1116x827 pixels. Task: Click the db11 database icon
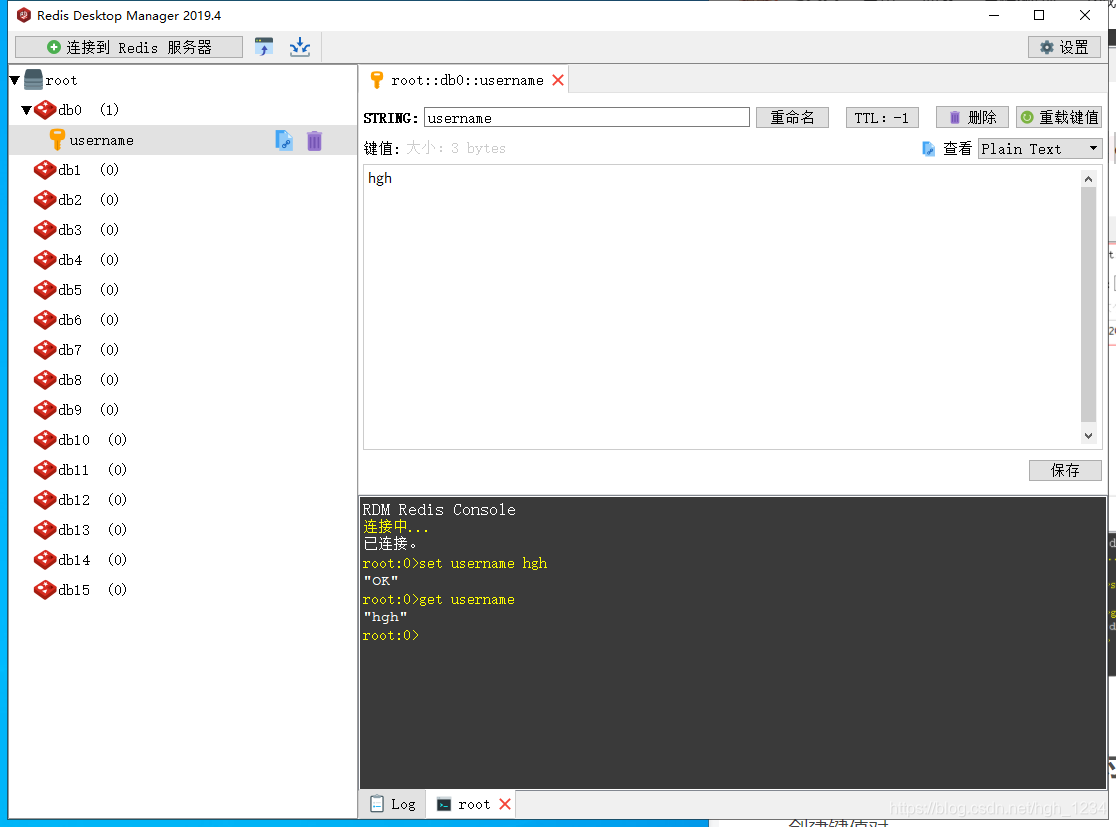45,470
